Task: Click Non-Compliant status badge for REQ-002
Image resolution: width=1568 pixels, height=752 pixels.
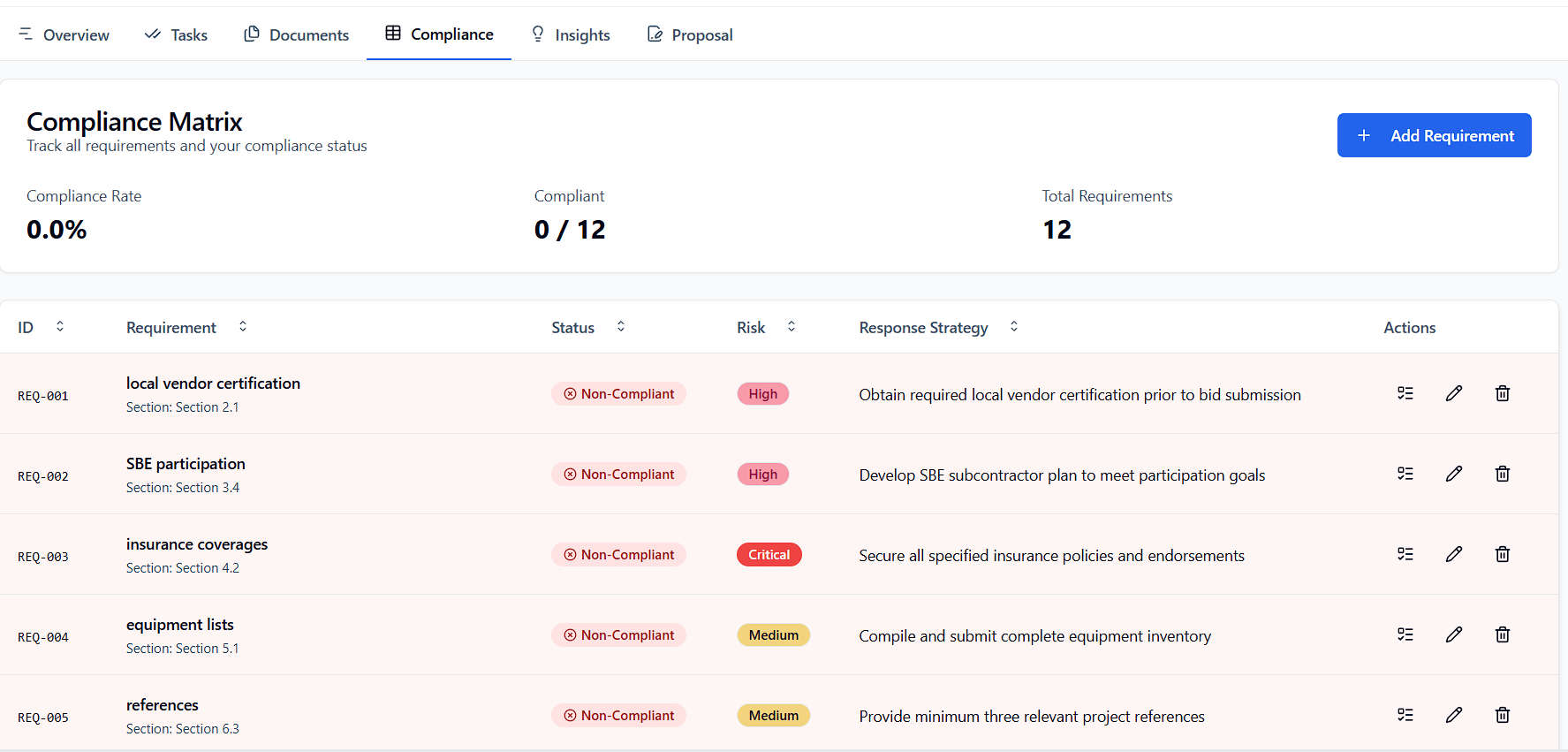Action: coord(618,475)
